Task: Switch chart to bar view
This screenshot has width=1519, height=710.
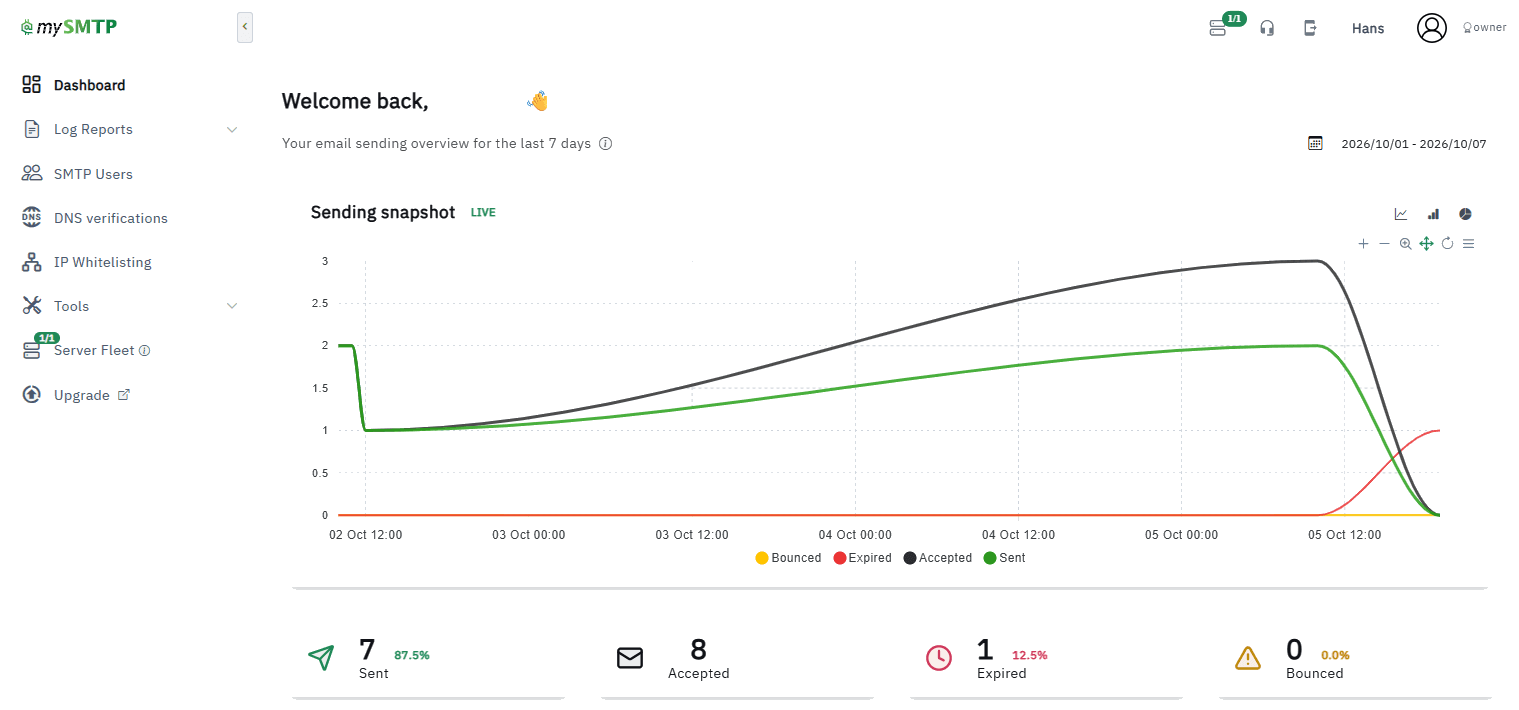Action: (1433, 214)
